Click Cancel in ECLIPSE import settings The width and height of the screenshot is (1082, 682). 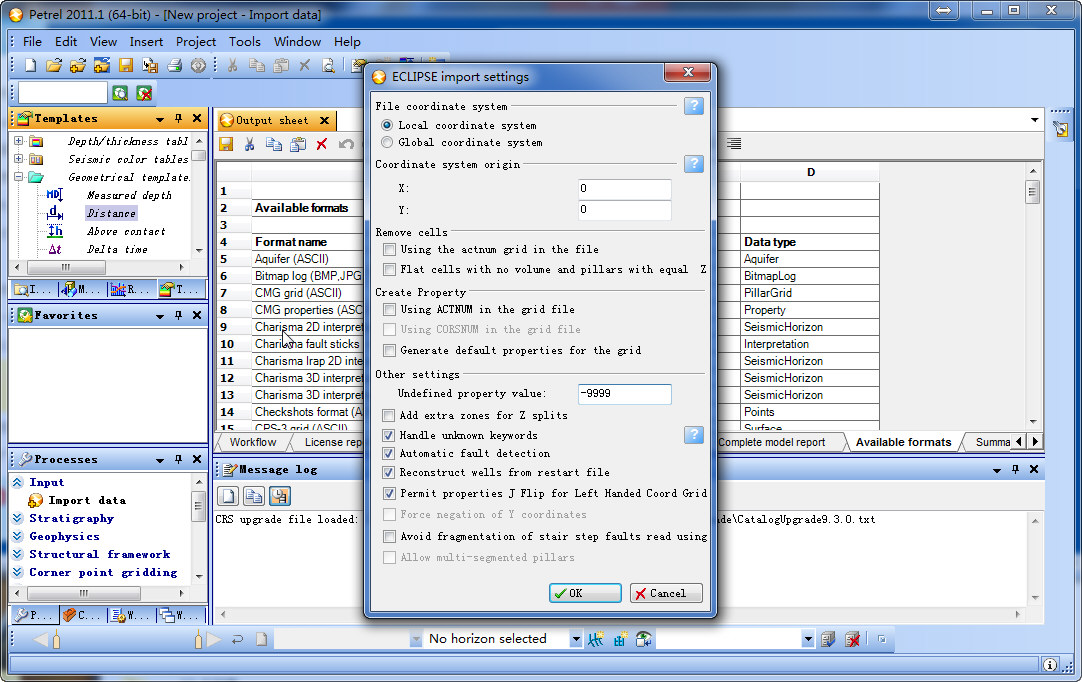(x=667, y=593)
